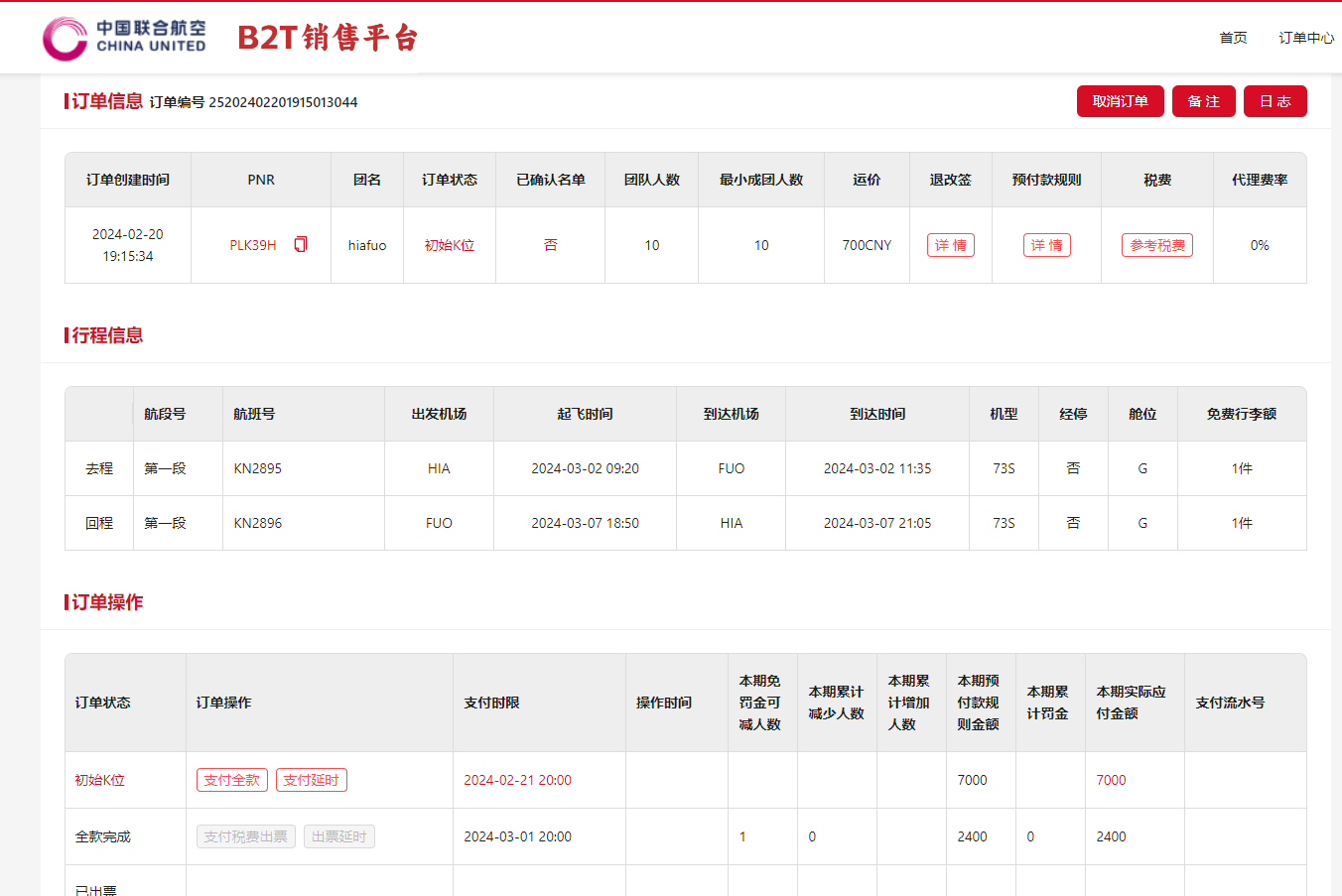Select flight number KN2895 cell

click(x=258, y=468)
